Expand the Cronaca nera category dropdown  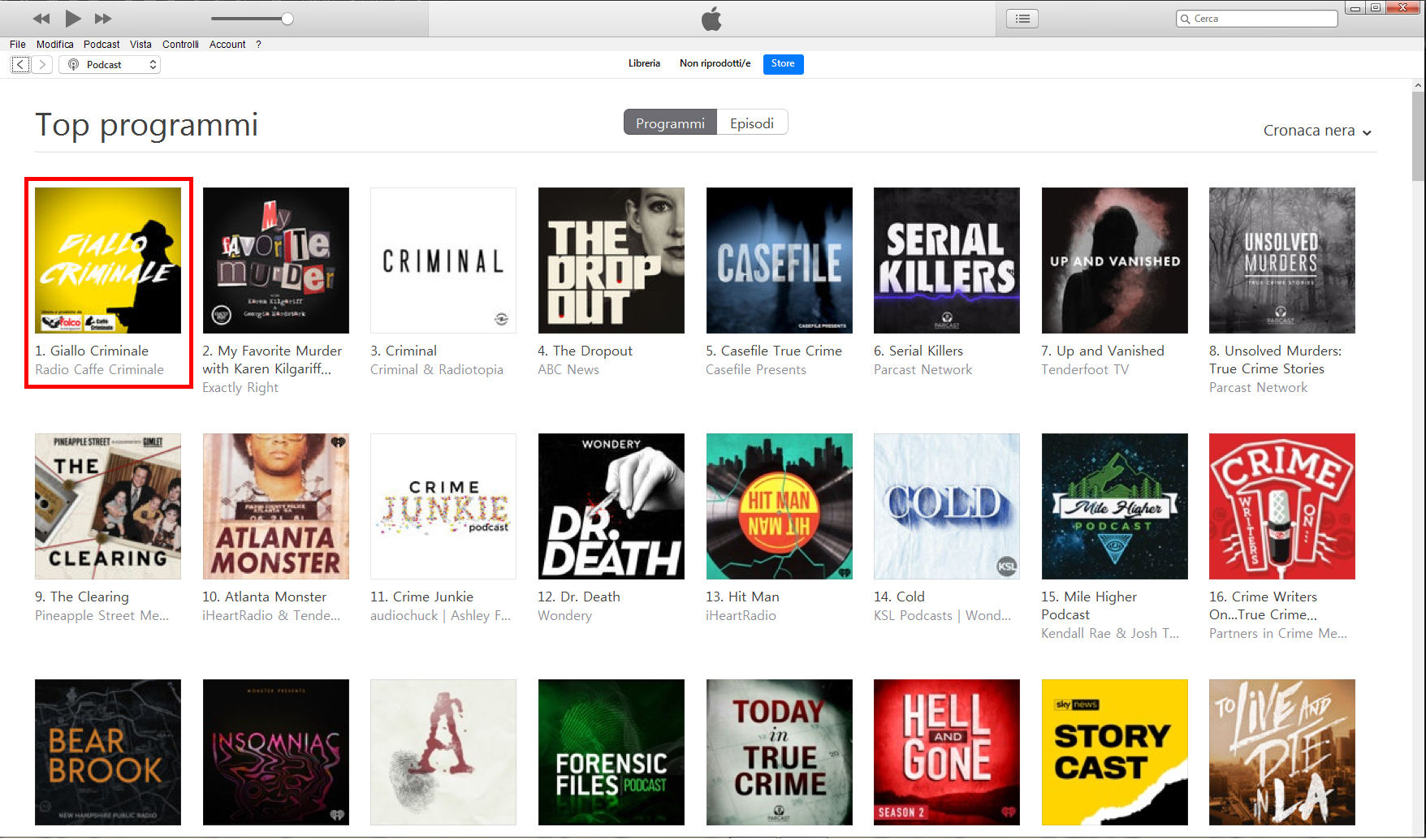1317,131
